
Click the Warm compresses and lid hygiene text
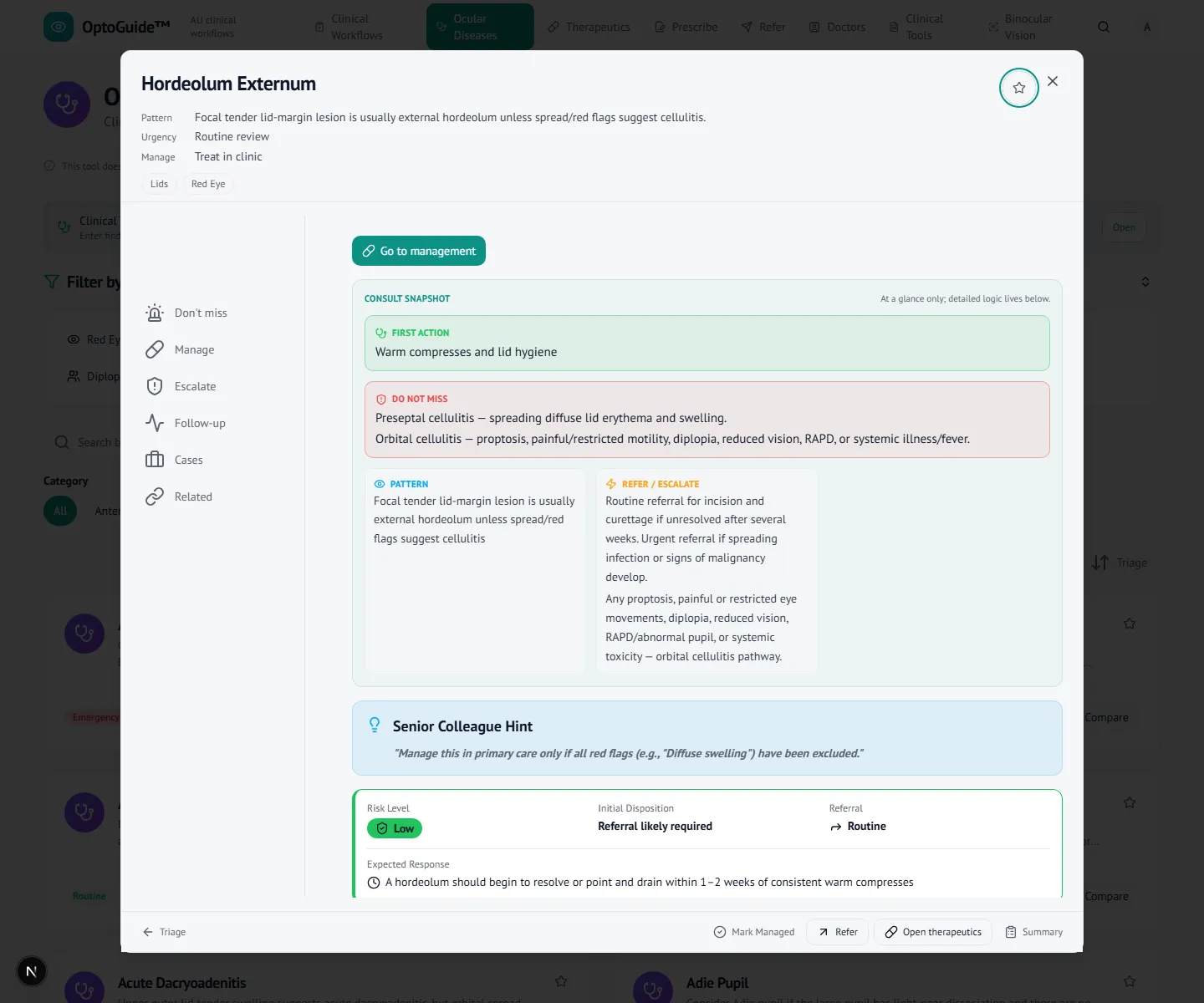[466, 352]
